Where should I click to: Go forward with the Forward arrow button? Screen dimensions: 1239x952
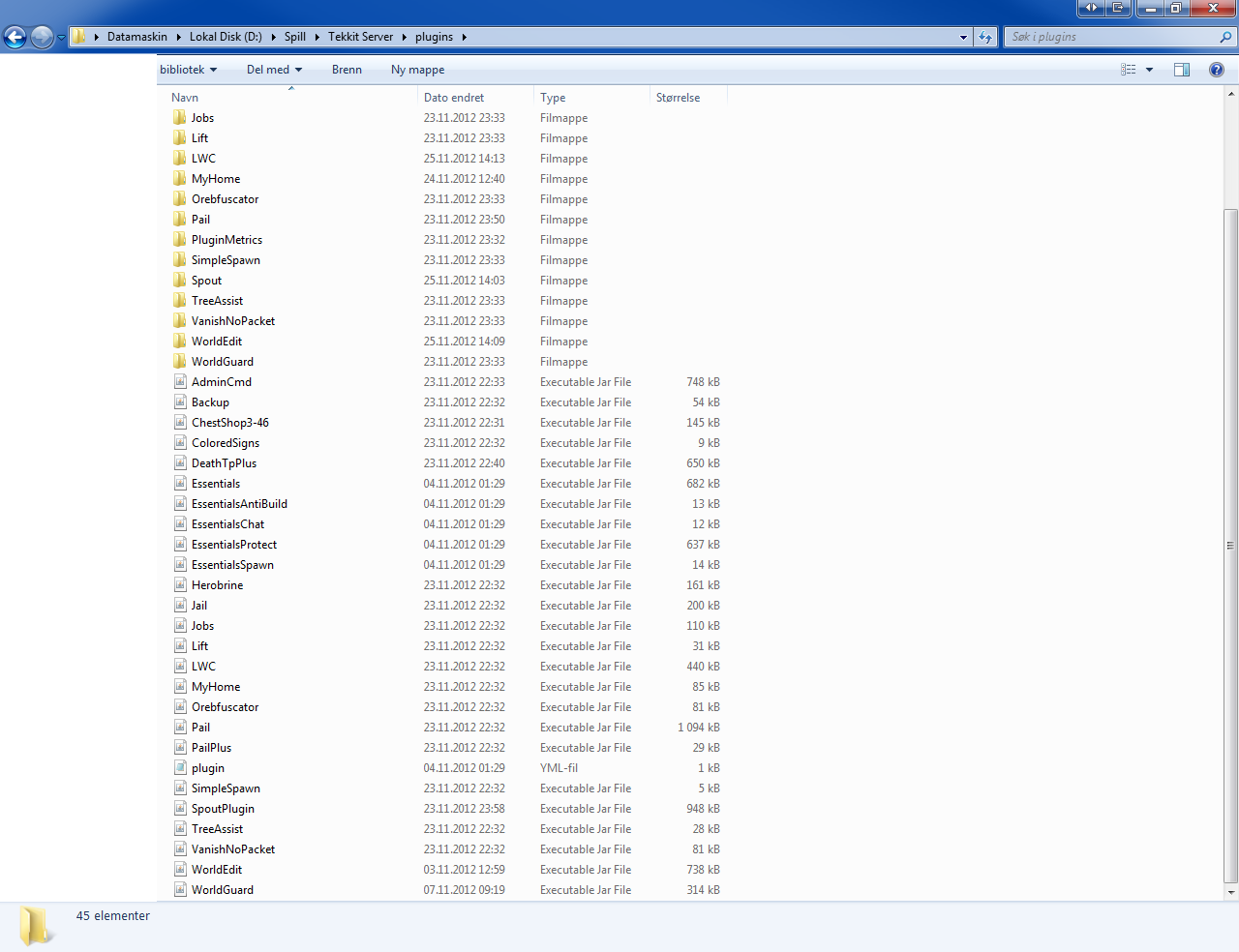(42, 37)
